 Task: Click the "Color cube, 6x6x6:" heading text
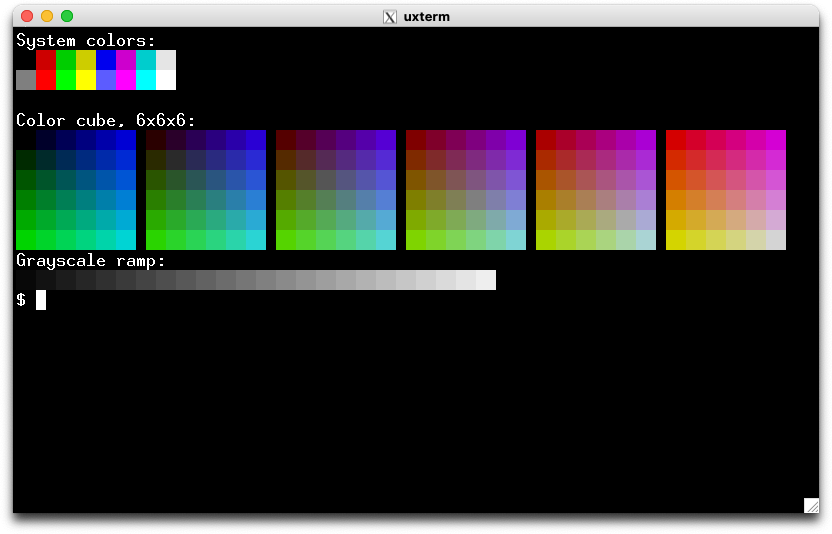pos(106,120)
